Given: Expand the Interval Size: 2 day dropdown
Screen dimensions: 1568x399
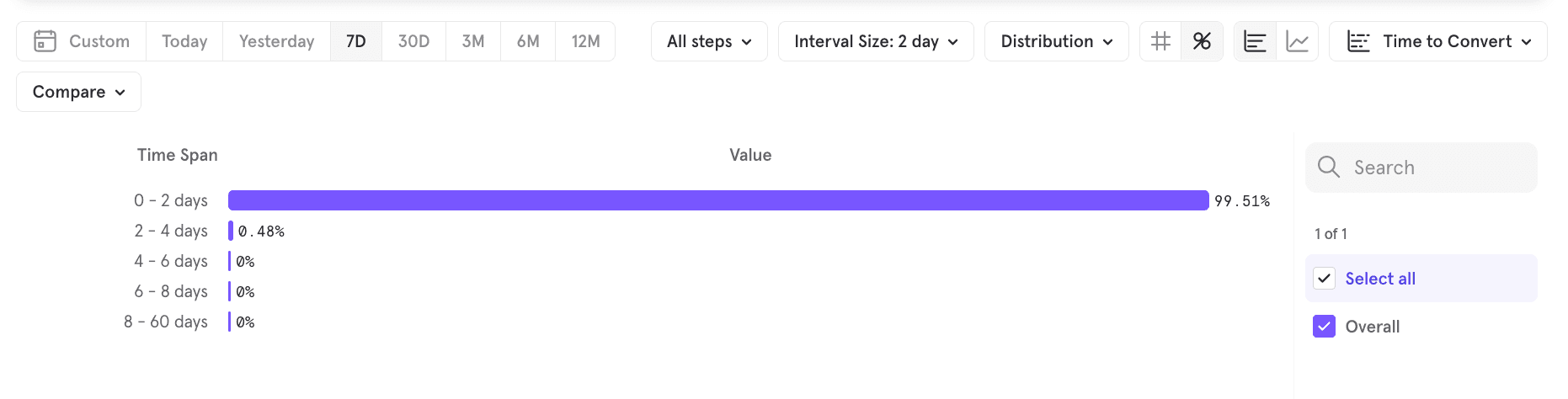Looking at the screenshot, I should click(875, 41).
